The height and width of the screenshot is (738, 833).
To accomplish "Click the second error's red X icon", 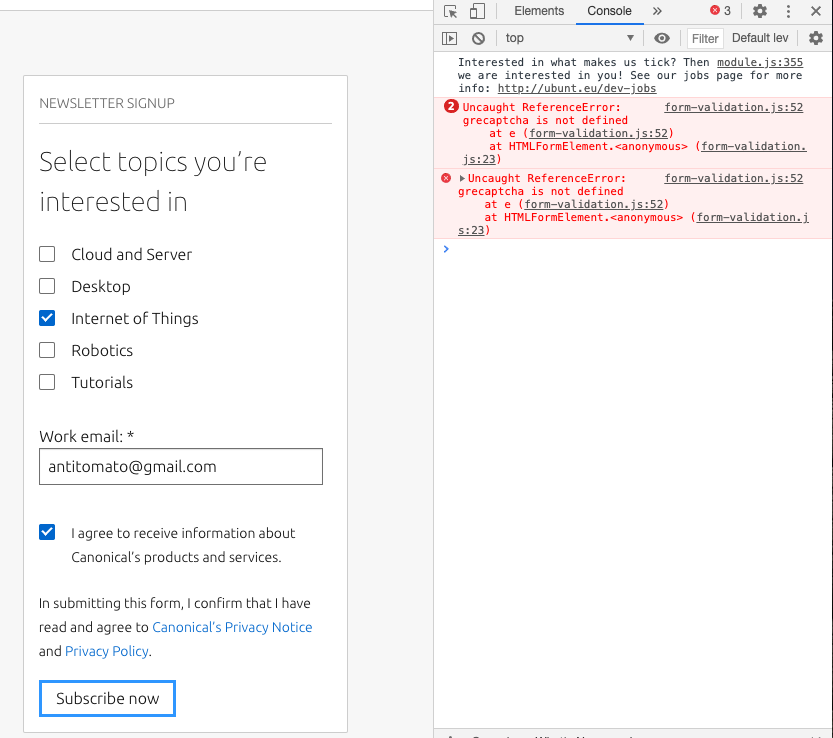I will click(x=446, y=178).
